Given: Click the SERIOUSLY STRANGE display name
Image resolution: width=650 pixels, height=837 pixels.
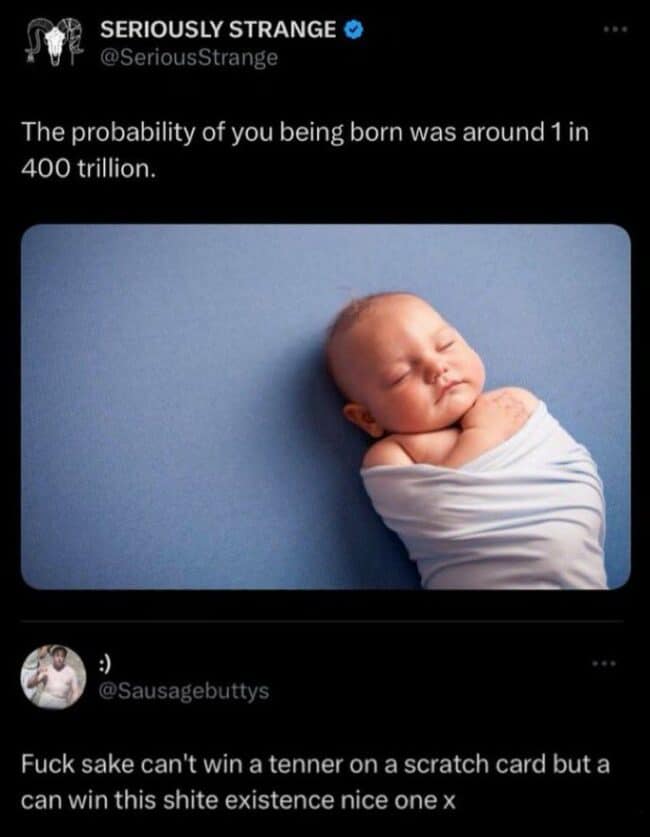Looking at the screenshot, I should (218, 29).
